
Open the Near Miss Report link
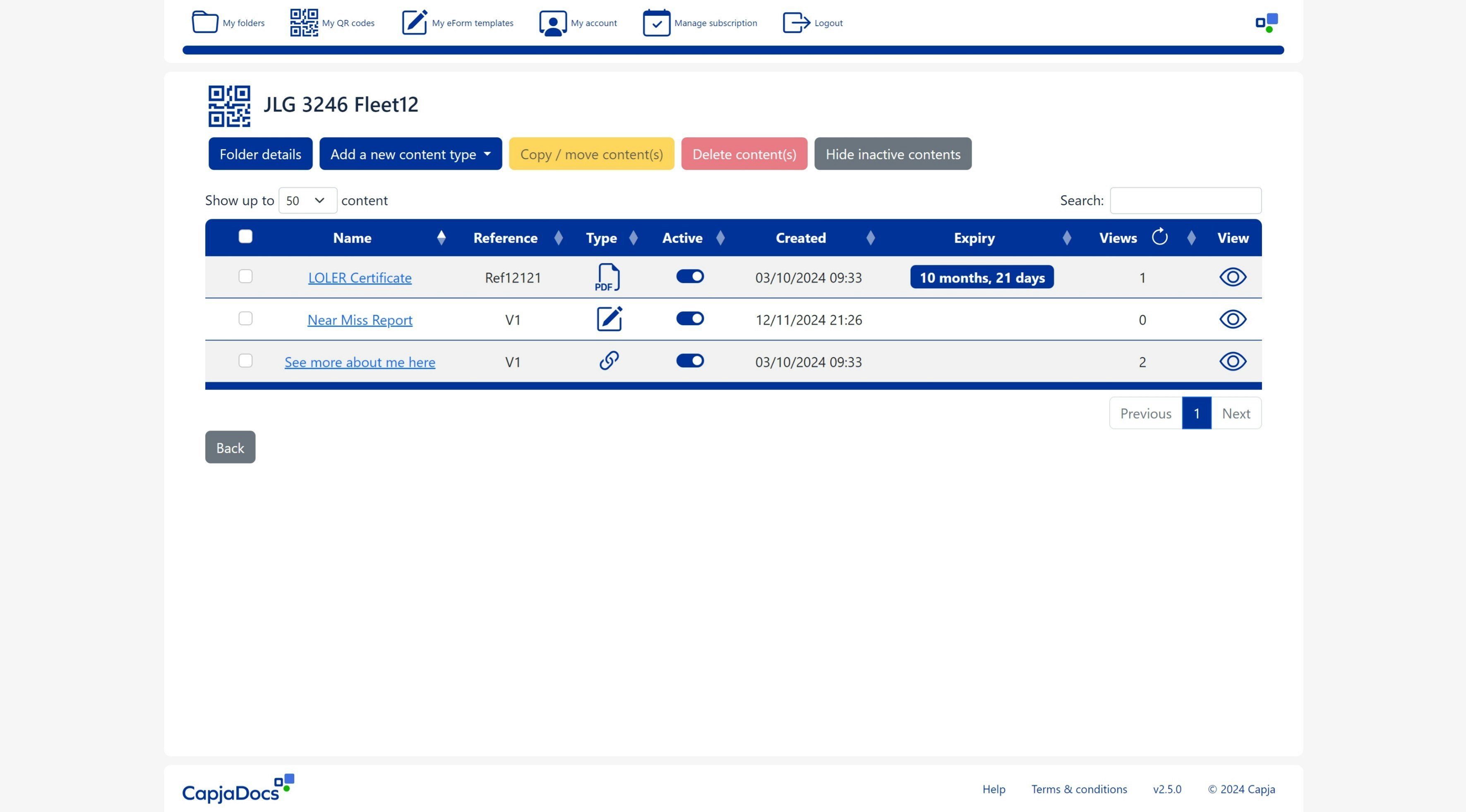[360, 320]
